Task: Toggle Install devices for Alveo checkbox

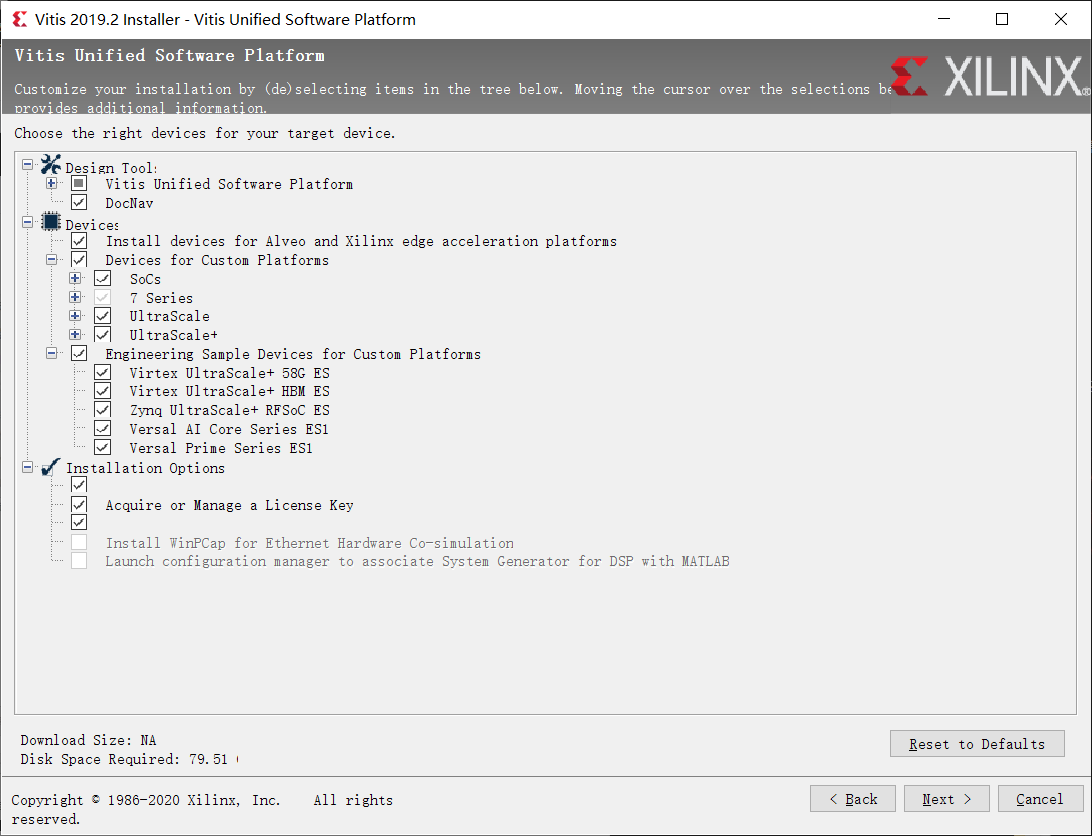Action: [x=79, y=241]
